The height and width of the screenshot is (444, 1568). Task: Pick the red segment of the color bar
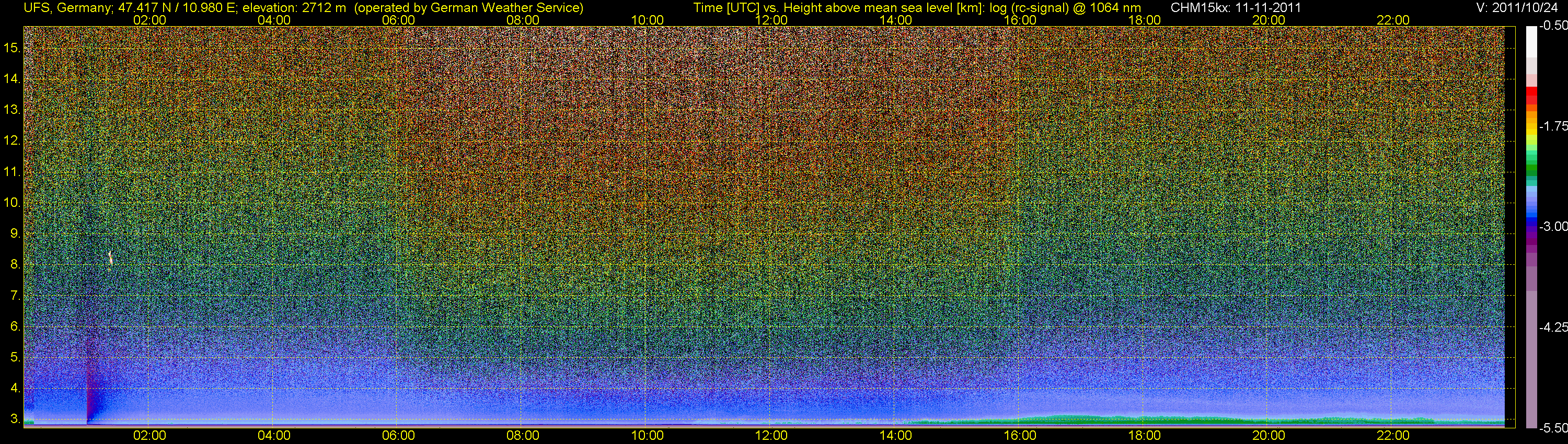pyautogui.click(x=1531, y=97)
